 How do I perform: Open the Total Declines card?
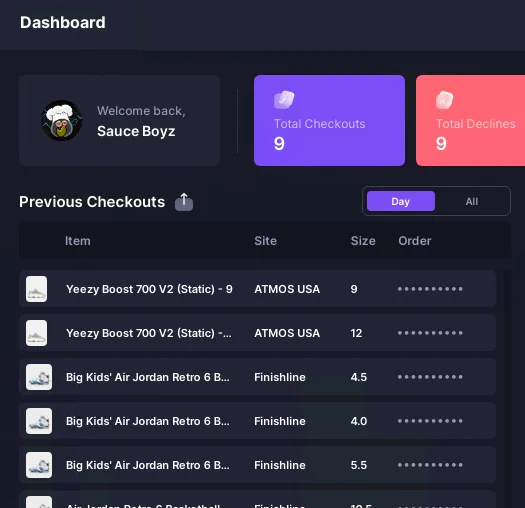(470, 121)
